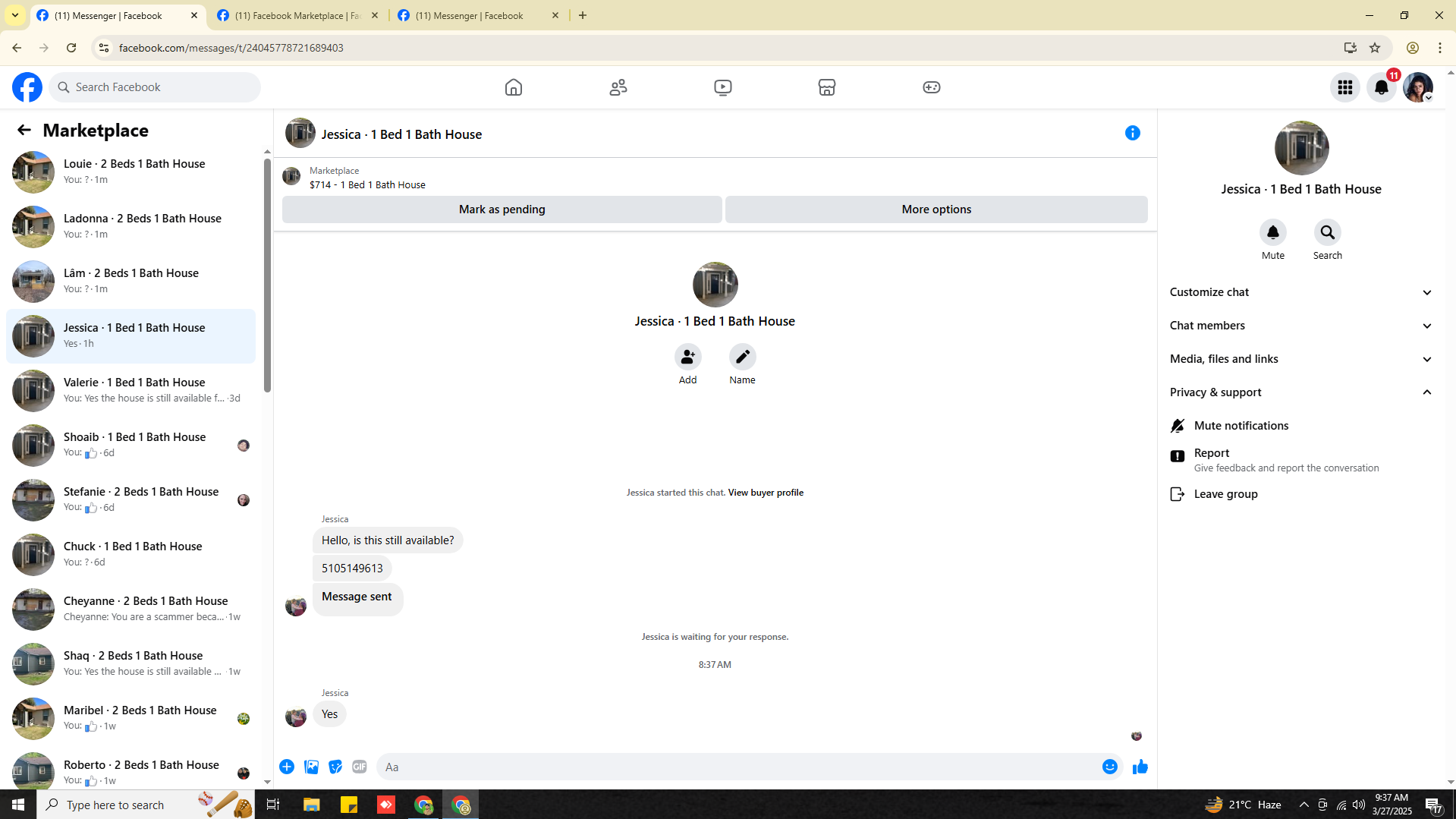Screen dimensions: 1456x819
Task: Open the Lâm 2 Beds conversation
Action: click(x=131, y=282)
